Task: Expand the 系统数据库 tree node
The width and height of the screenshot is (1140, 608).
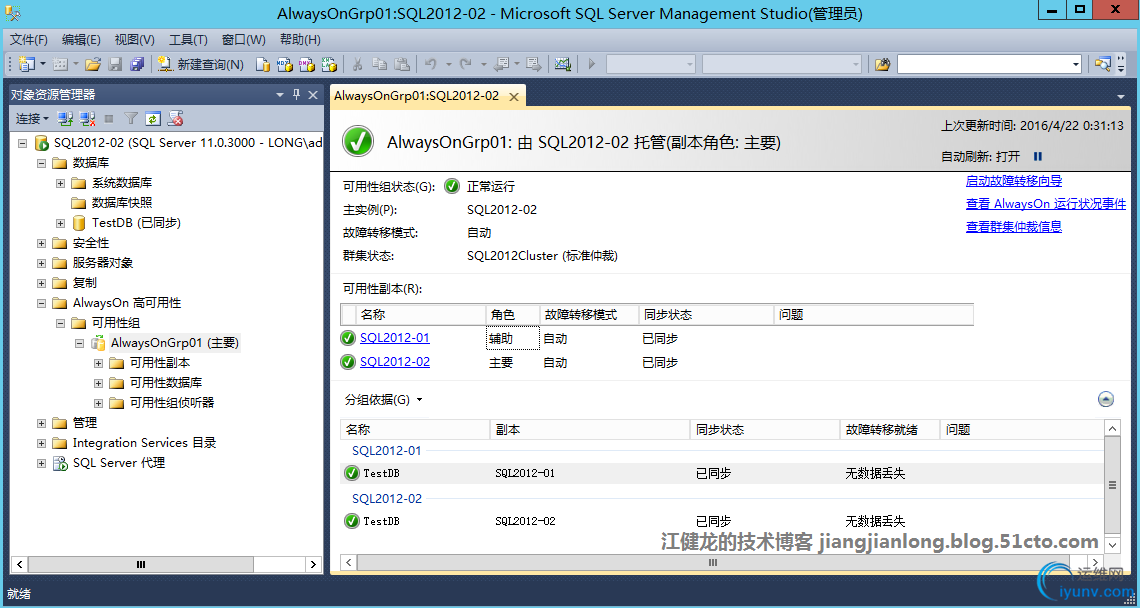Action: click(x=60, y=183)
